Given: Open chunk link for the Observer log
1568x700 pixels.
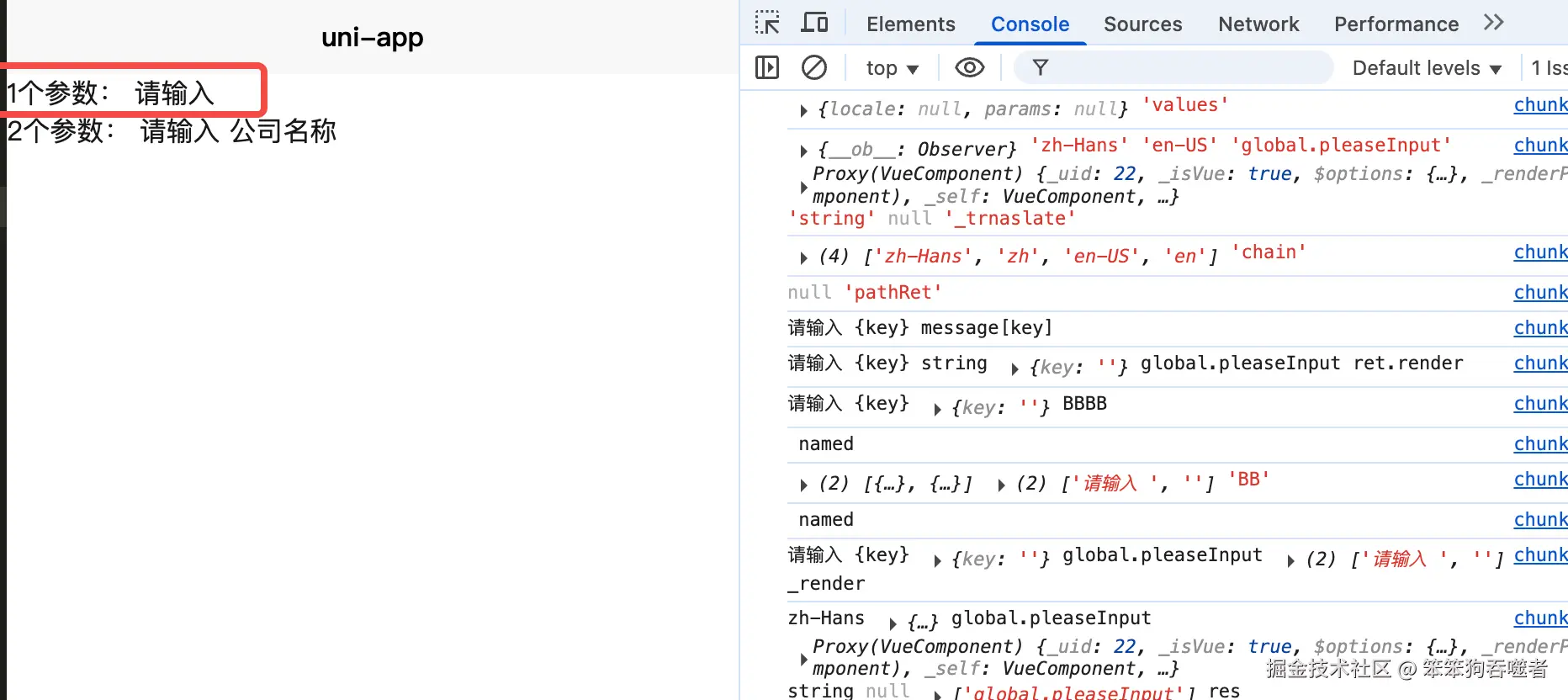Looking at the screenshot, I should [x=1540, y=146].
